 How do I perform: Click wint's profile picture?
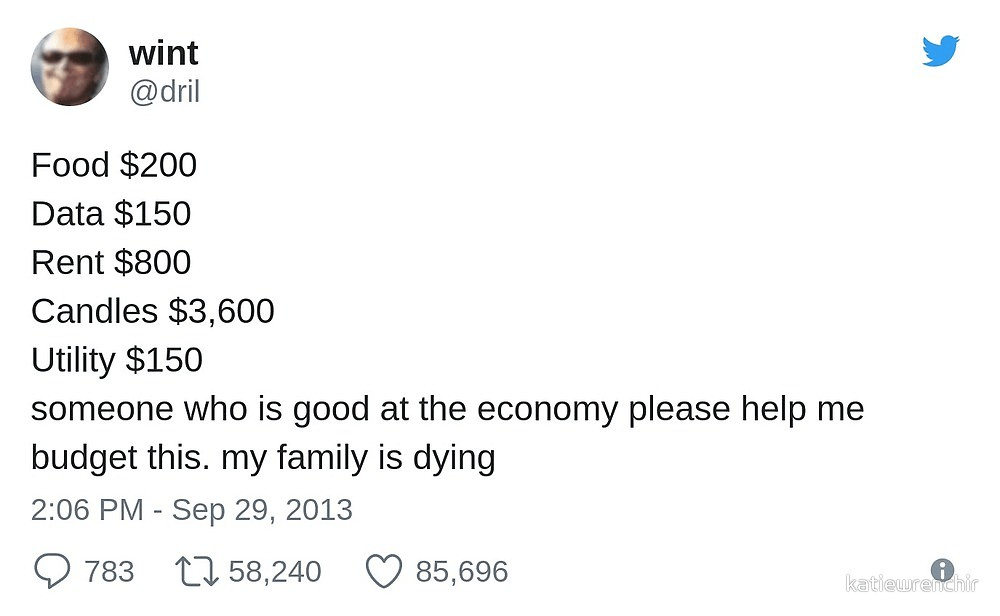click(71, 66)
